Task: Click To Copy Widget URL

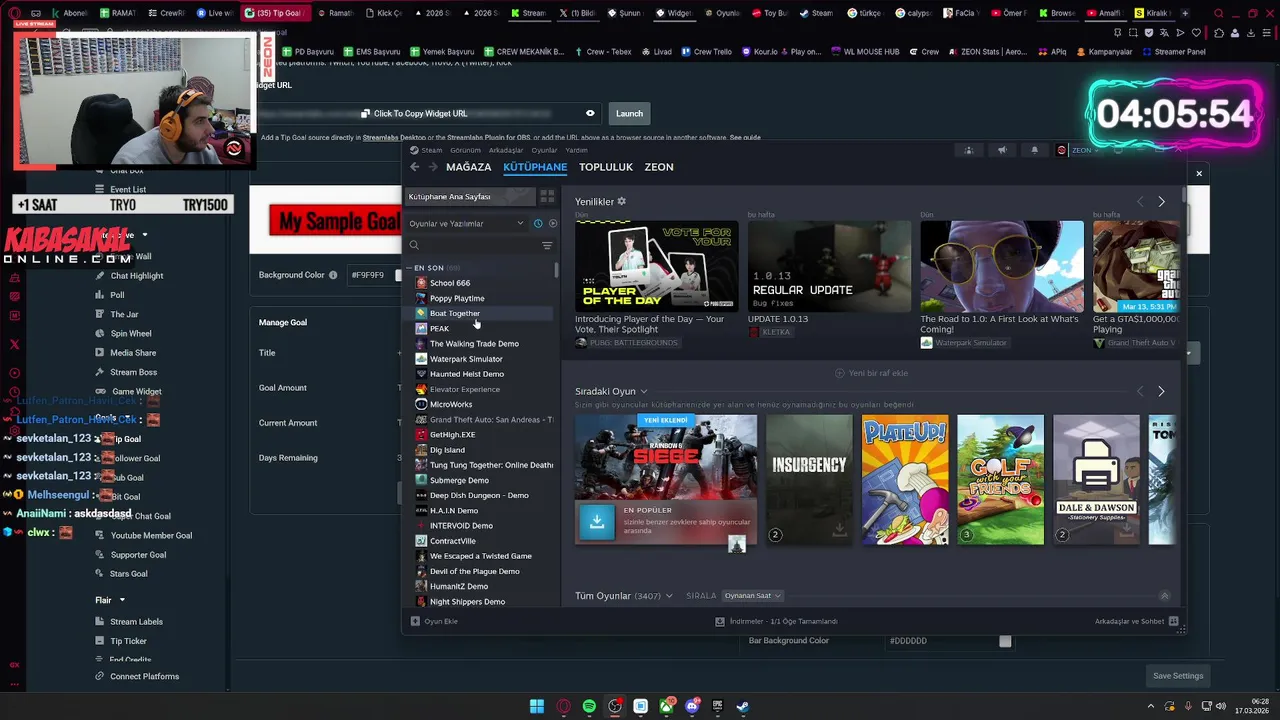Action: coord(414,113)
